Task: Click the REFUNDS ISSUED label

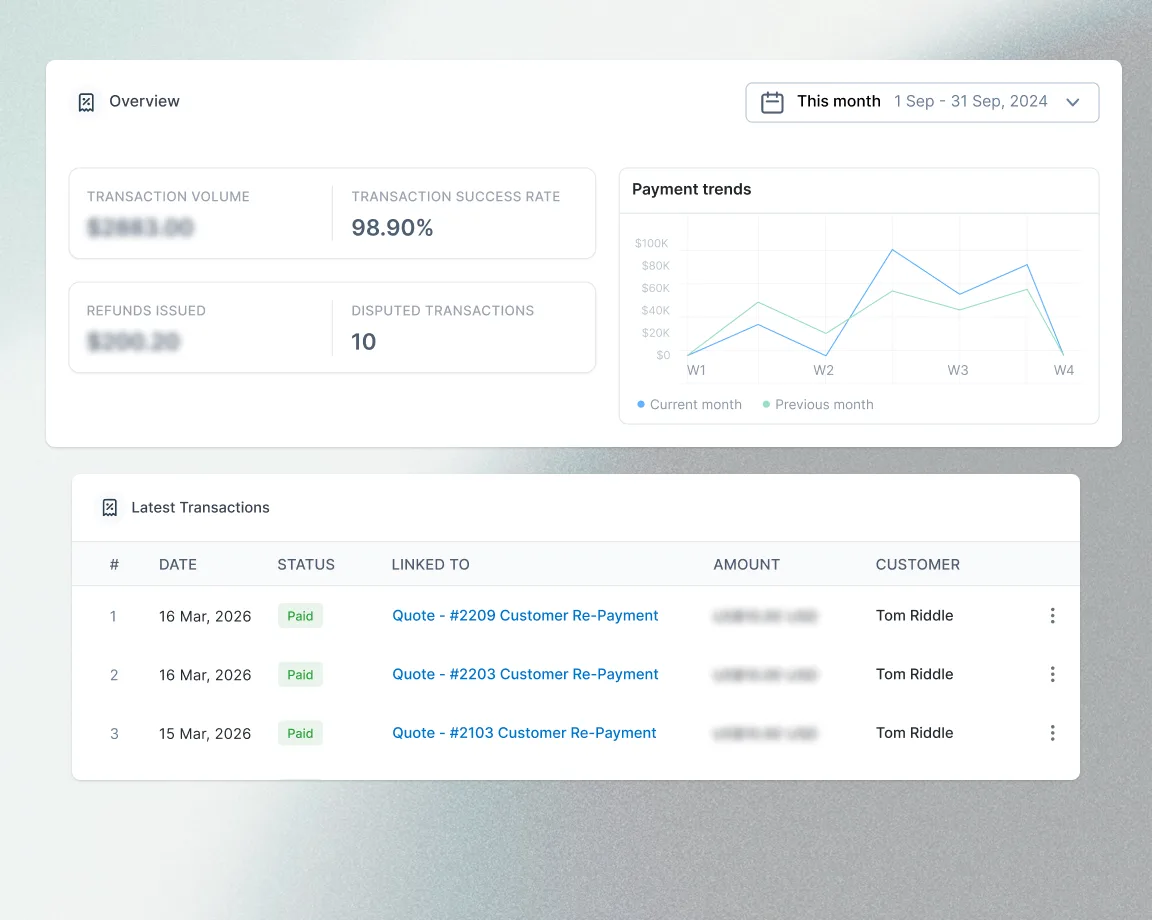Action: (146, 311)
